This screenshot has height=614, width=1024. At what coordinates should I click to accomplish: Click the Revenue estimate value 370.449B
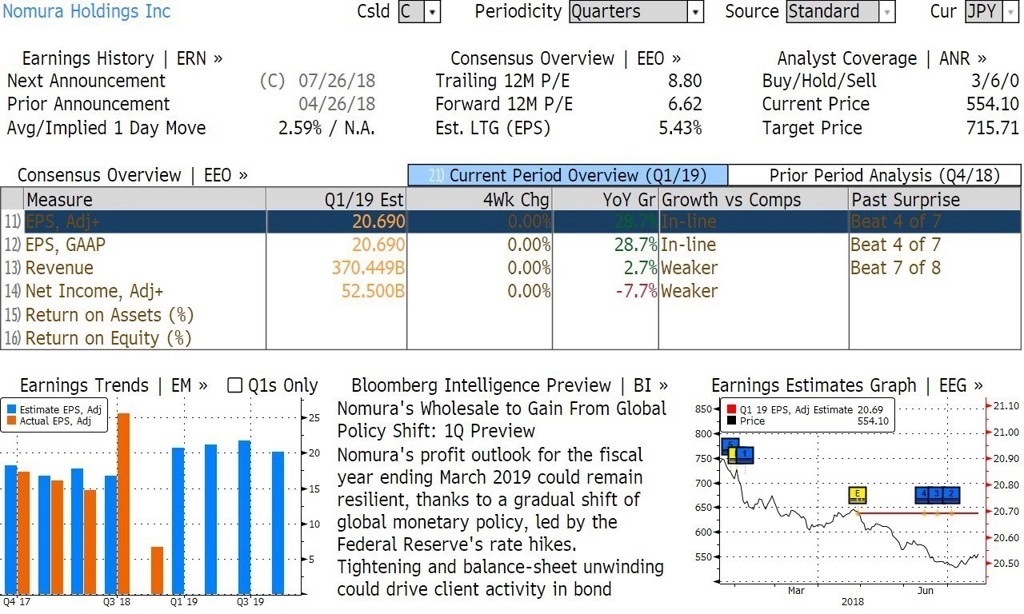[368, 268]
